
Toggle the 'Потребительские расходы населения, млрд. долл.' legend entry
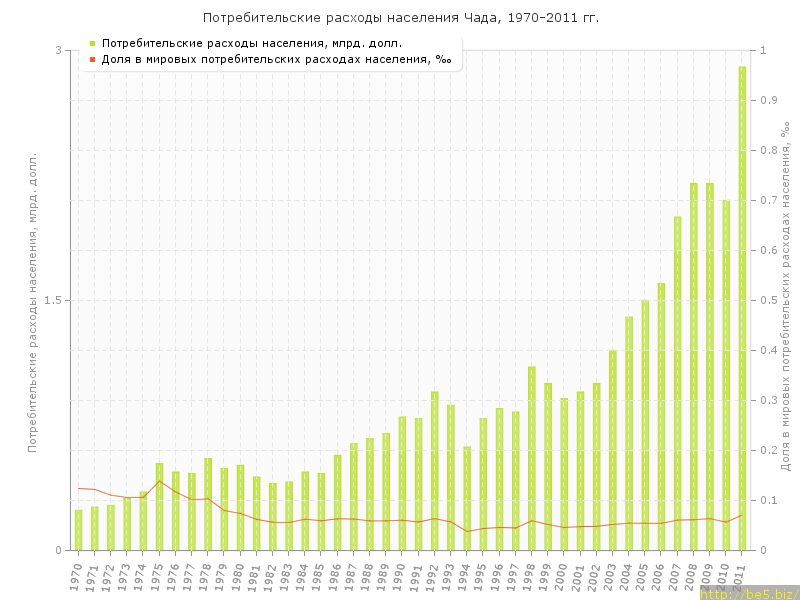tap(252, 44)
